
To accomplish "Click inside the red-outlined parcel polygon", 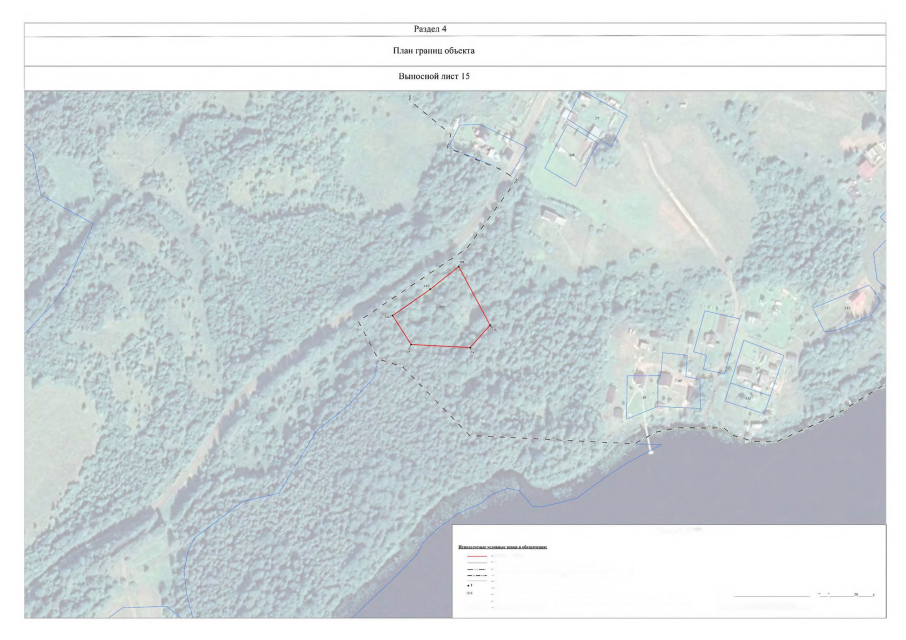I will [440, 315].
